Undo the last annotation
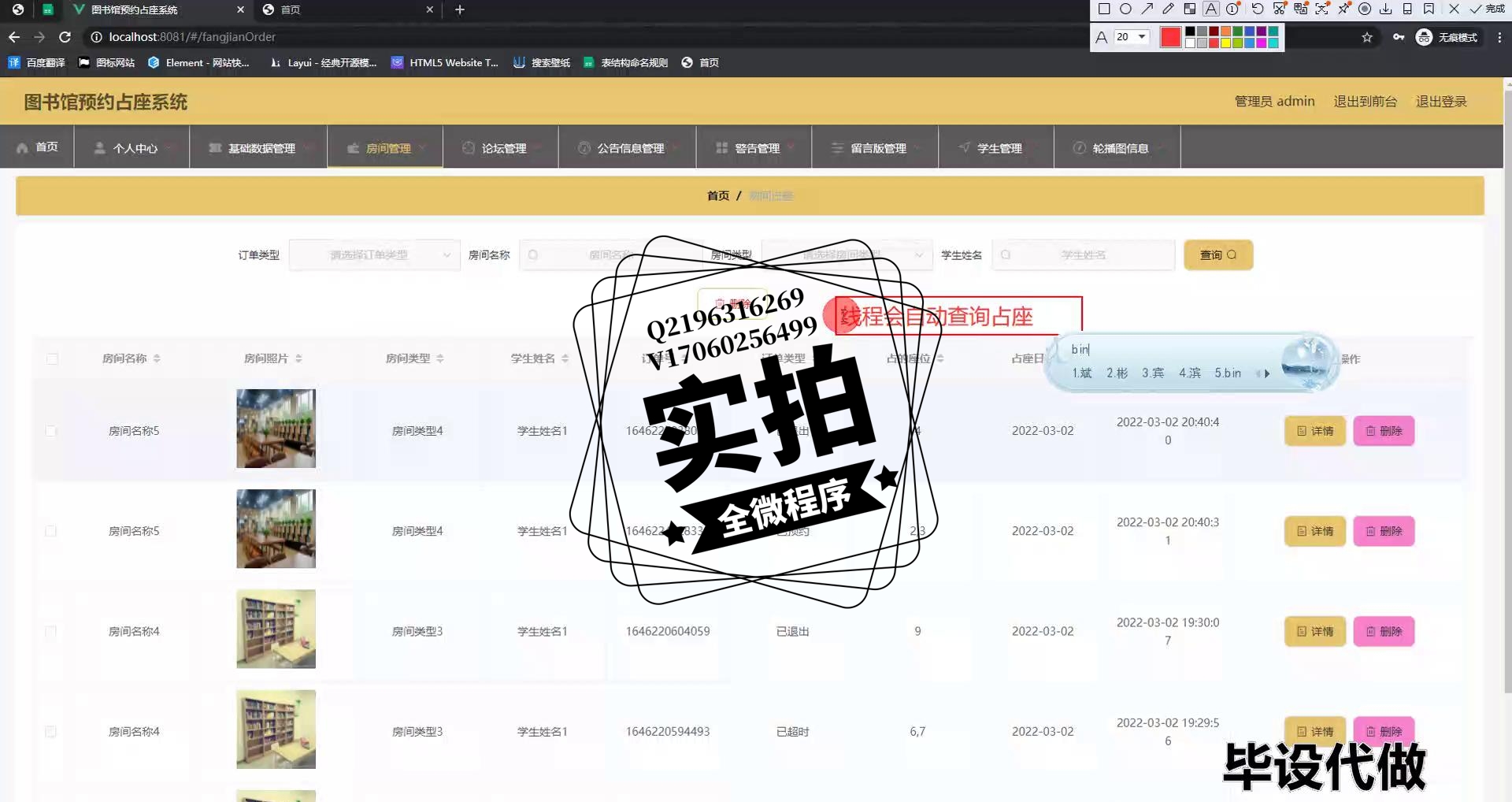 (1258, 9)
